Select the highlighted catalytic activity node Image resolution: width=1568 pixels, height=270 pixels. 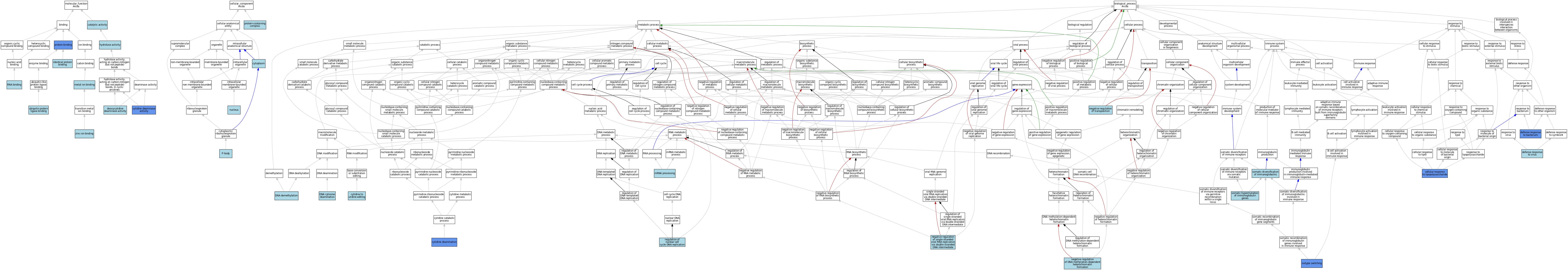[97, 25]
